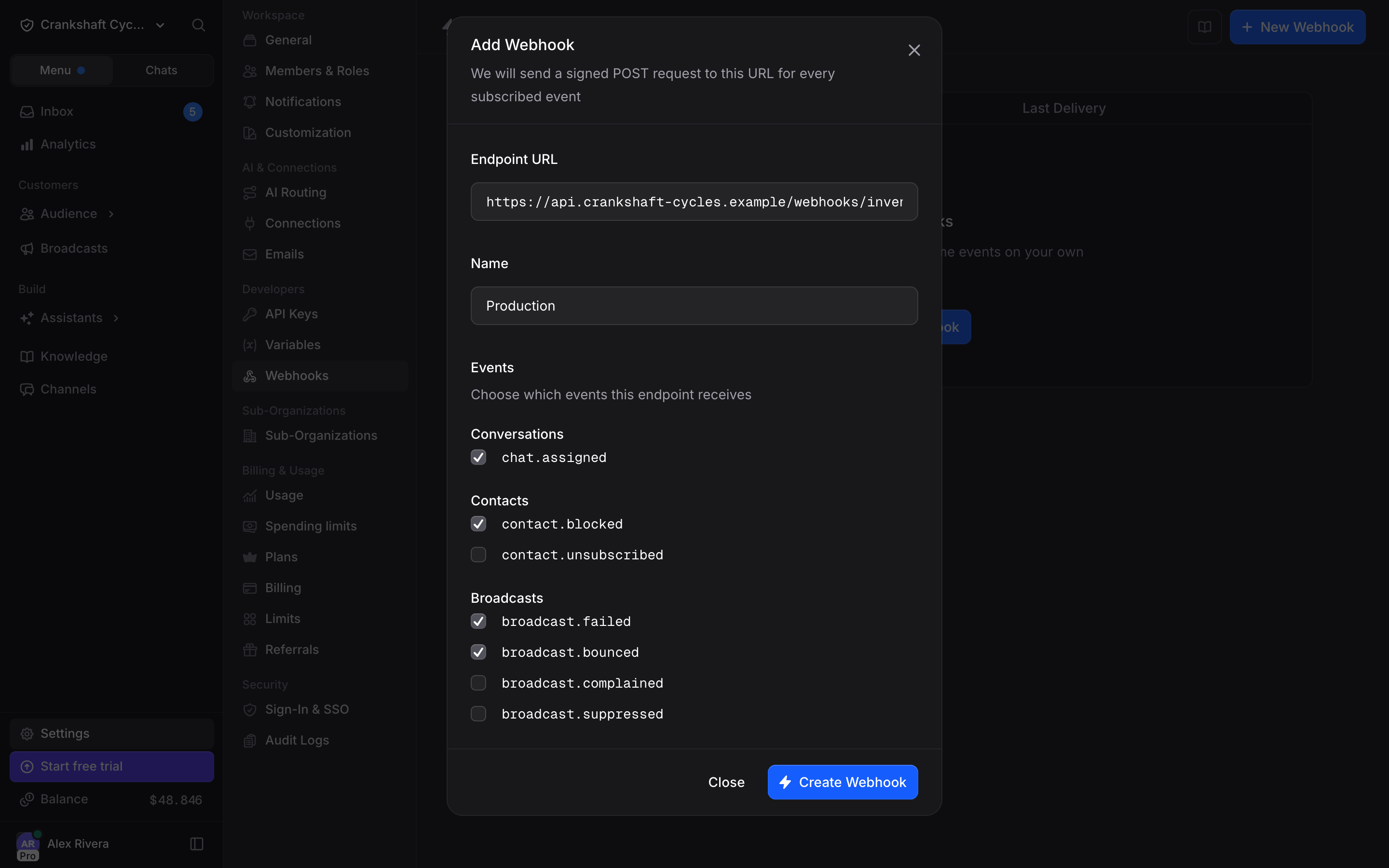Check the broadcast.complained event
Viewport: 1389px width, 868px height.
point(478,683)
